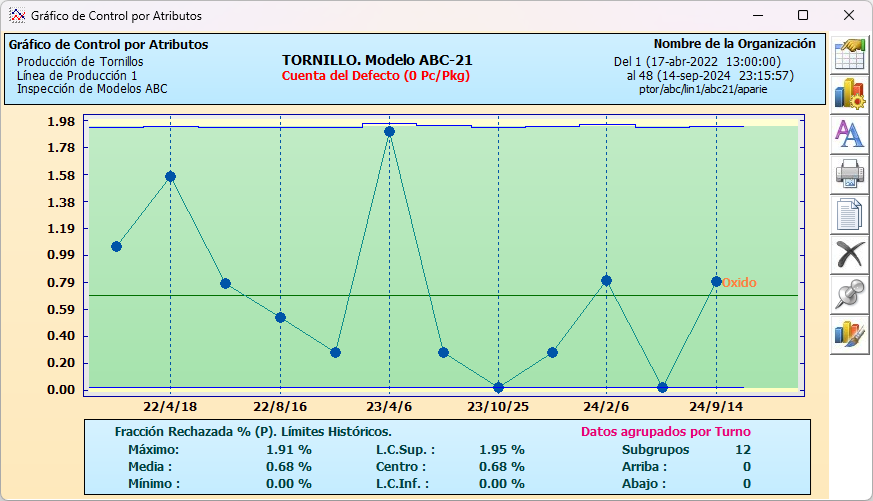
Task: Click the 23/4/6 date axis label
Action: pyautogui.click(x=389, y=408)
